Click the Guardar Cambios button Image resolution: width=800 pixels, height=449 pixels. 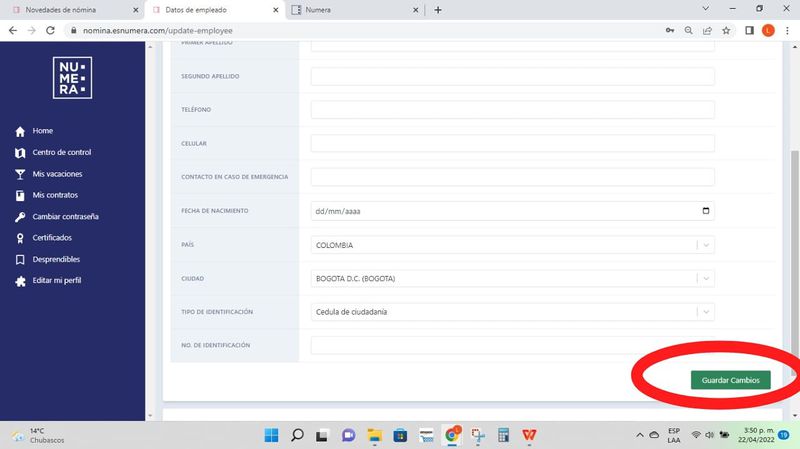pos(730,381)
